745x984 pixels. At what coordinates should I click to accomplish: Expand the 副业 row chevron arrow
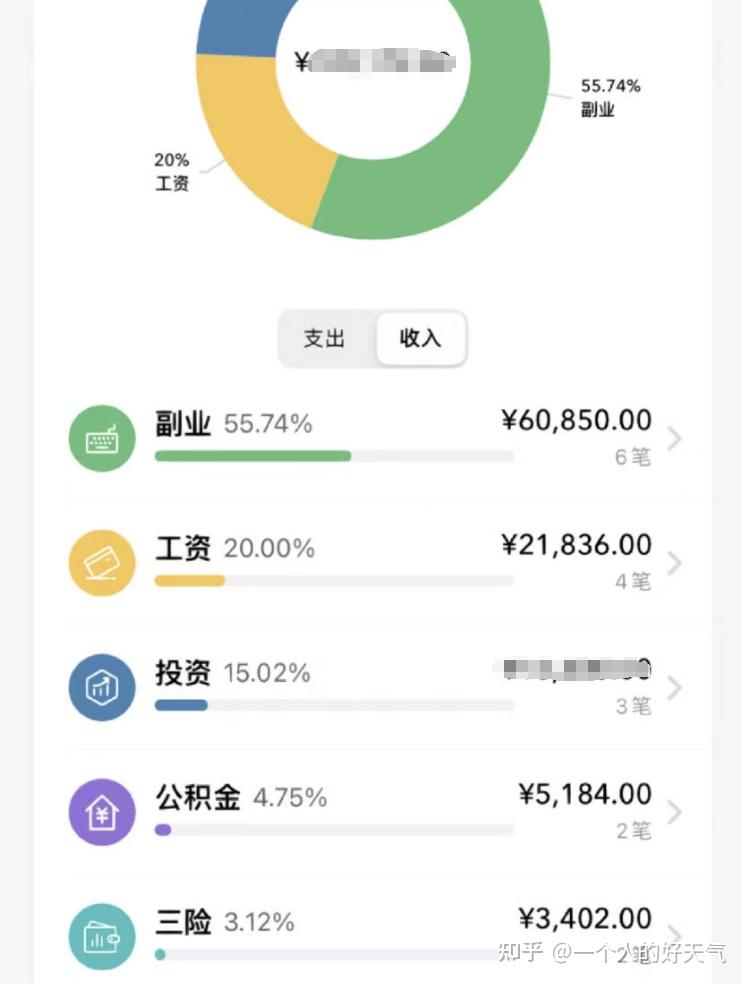coord(674,439)
